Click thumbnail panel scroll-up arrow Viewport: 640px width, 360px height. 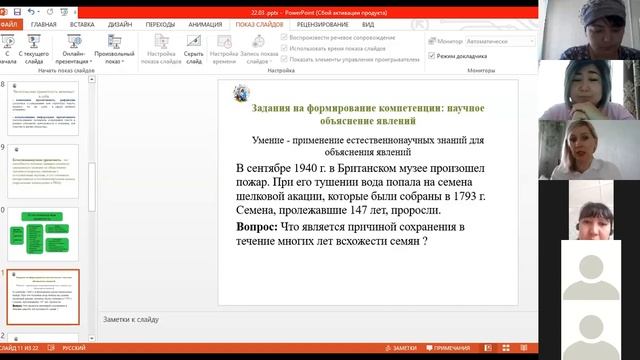point(92,79)
